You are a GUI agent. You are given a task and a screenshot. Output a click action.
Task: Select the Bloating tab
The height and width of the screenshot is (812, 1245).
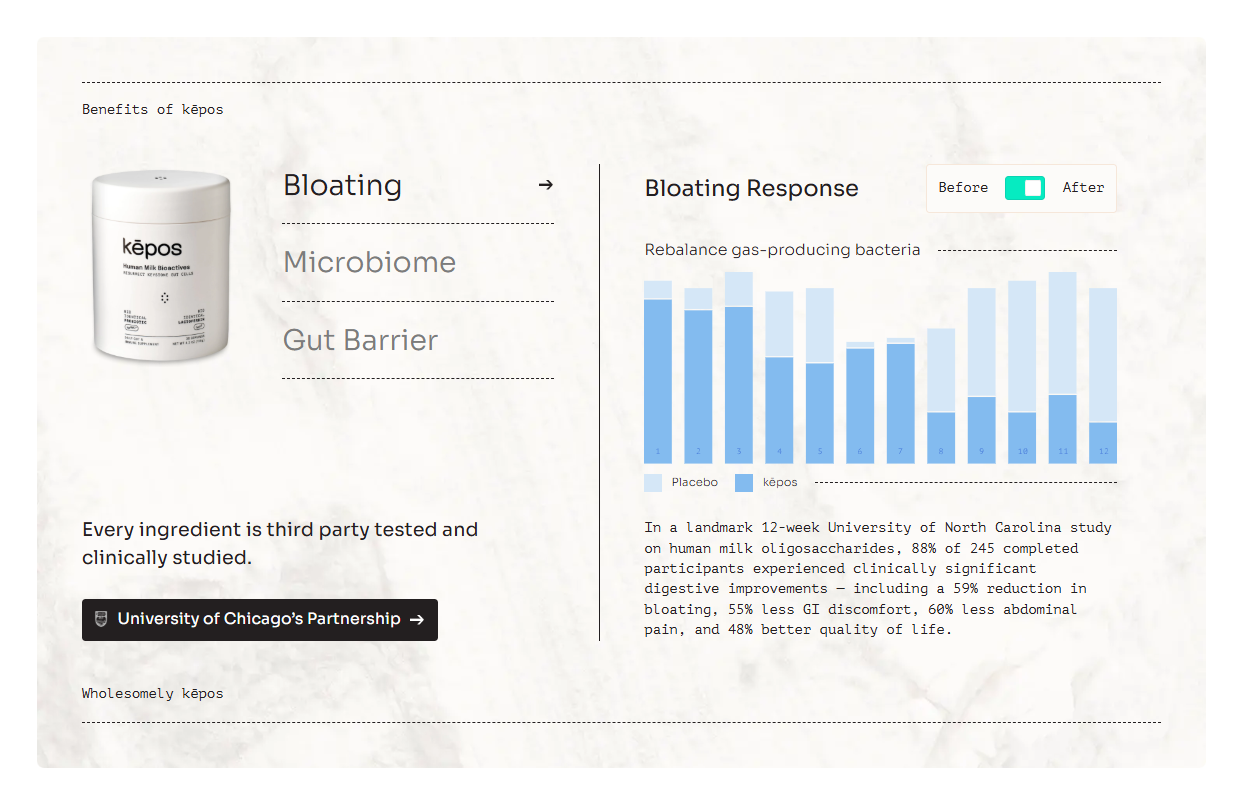[x=342, y=185]
